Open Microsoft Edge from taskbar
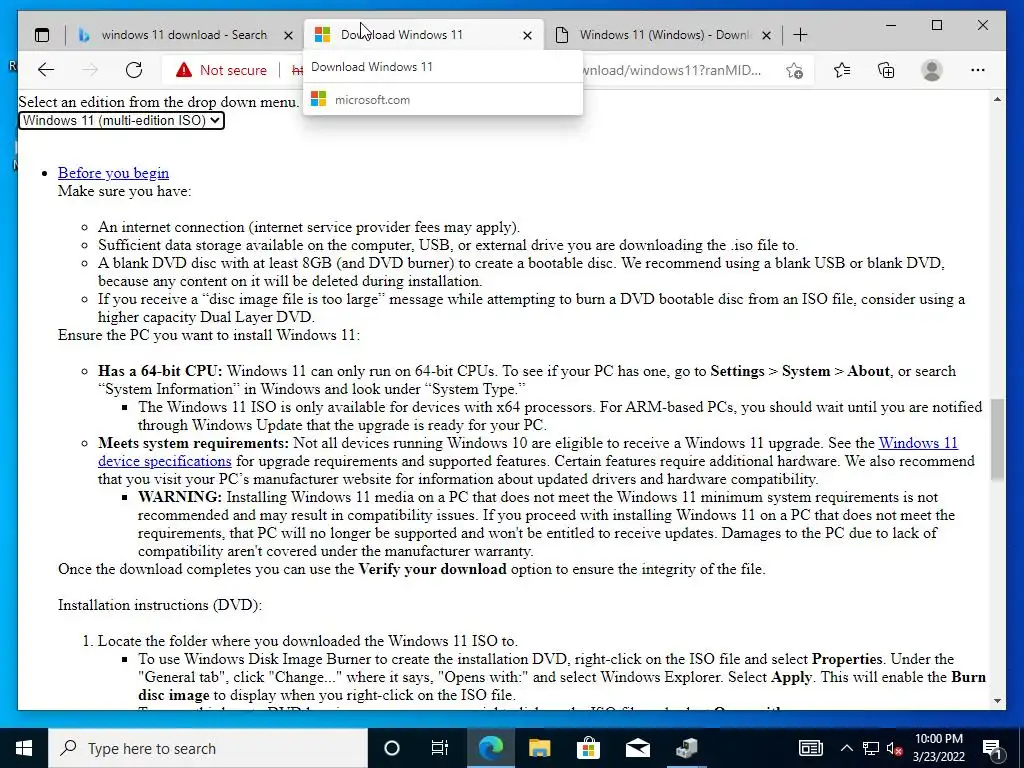This screenshot has height=768, width=1024. [x=490, y=748]
